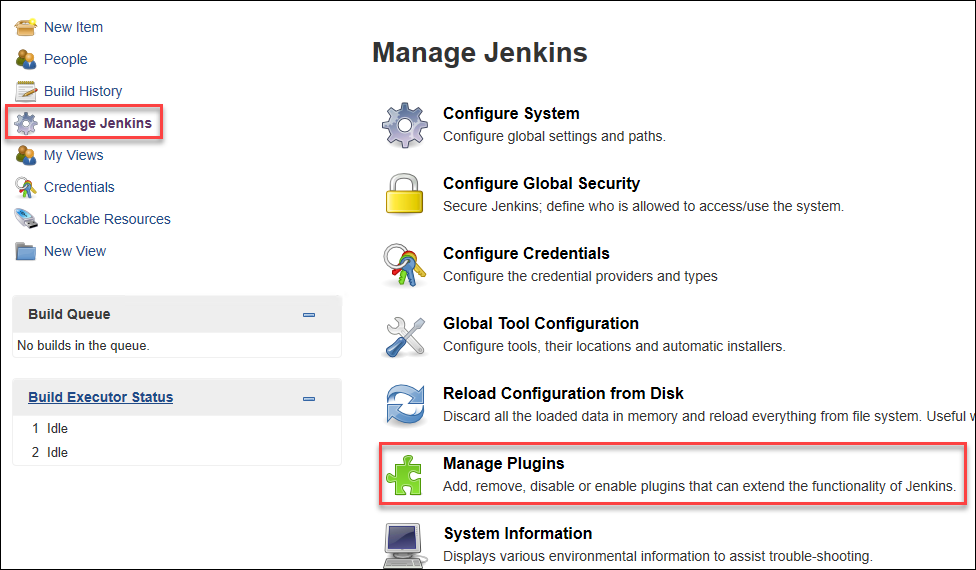Image resolution: width=976 pixels, height=570 pixels.
Task: Click the New View folder icon
Action: [26, 251]
